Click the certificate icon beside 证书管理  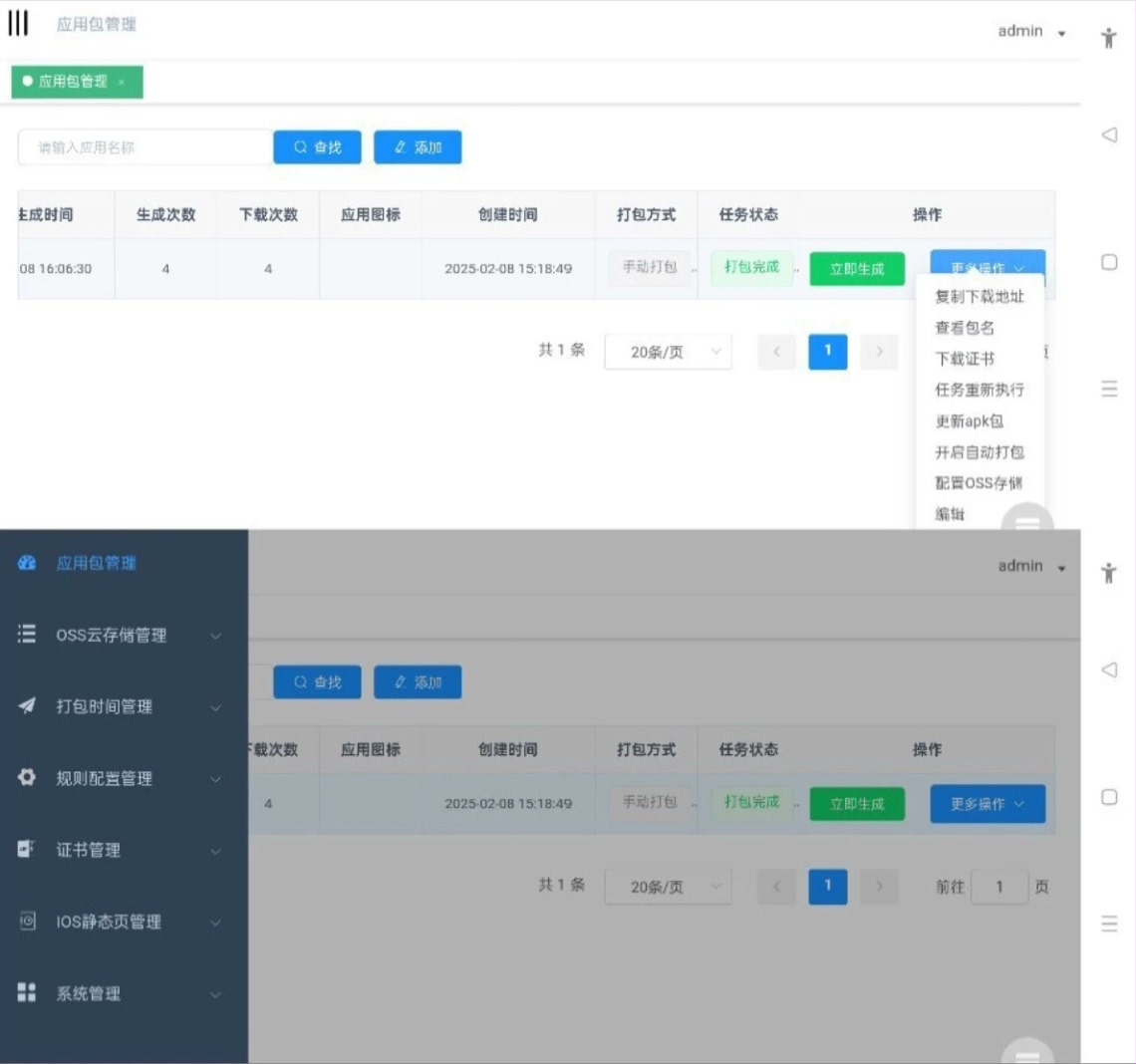(x=27, y=849)
